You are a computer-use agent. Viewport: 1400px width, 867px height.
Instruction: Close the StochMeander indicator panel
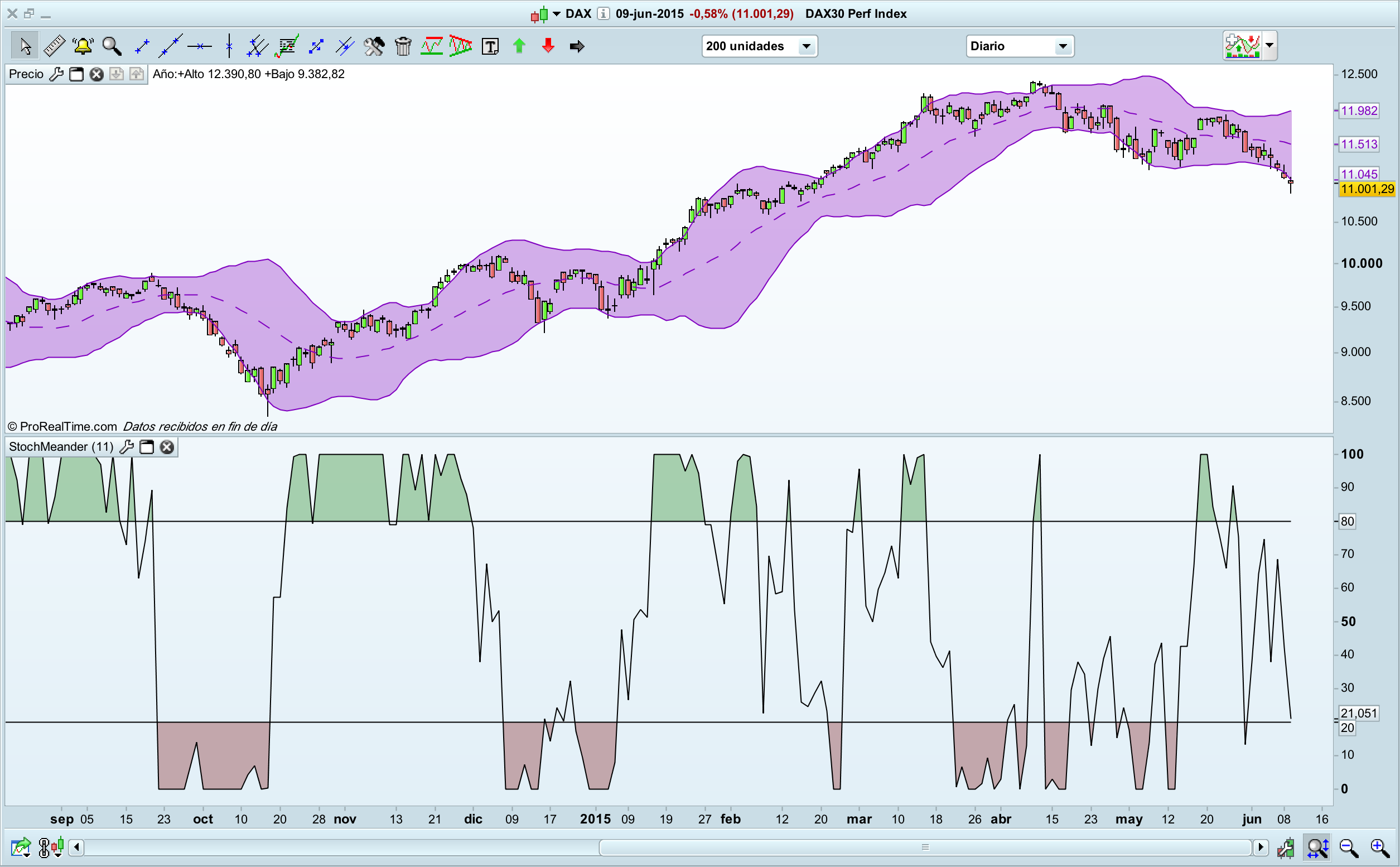pyautogui.click(x=167, y=447)
